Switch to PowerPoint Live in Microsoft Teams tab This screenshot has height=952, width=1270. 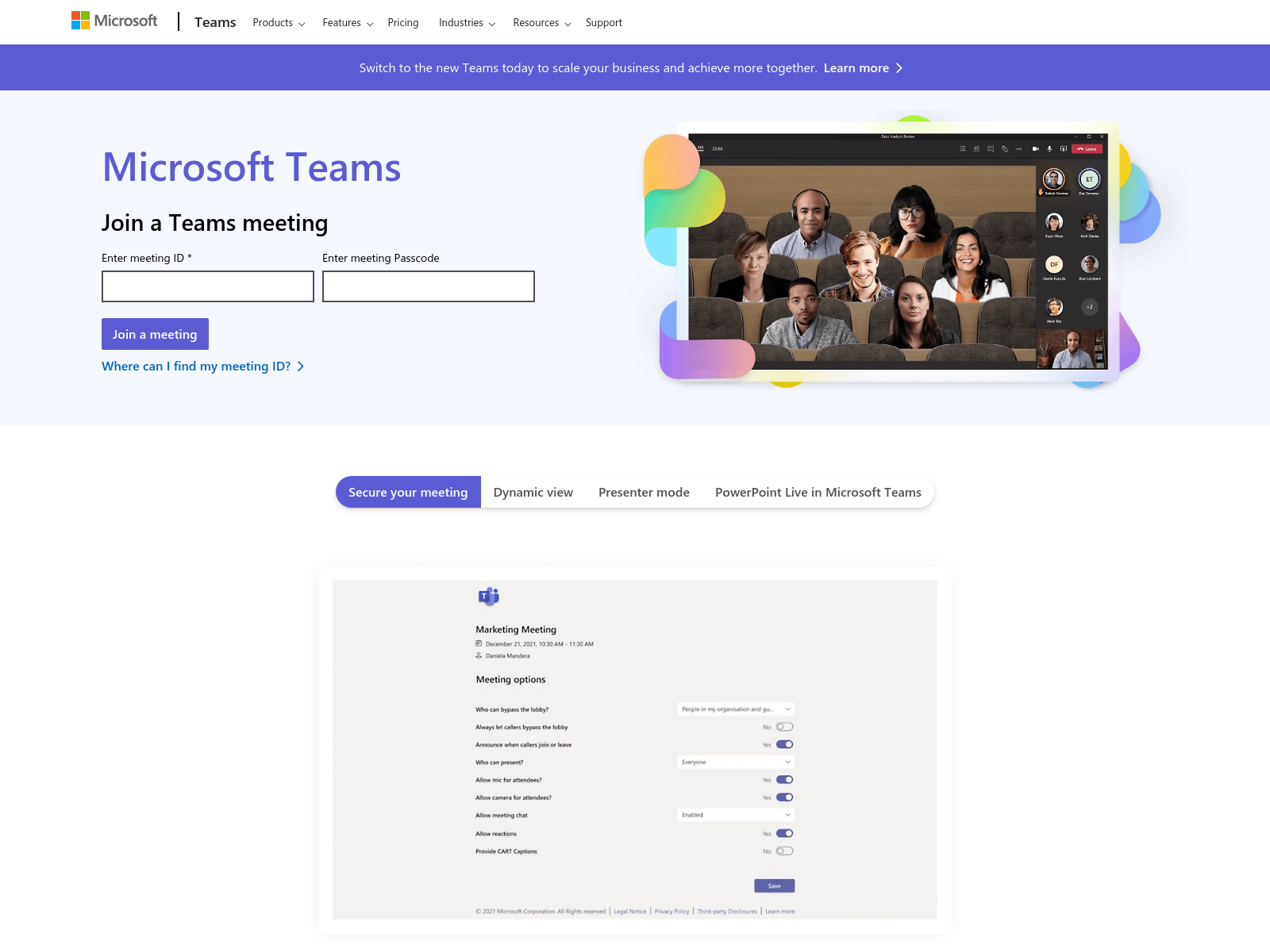818,492
